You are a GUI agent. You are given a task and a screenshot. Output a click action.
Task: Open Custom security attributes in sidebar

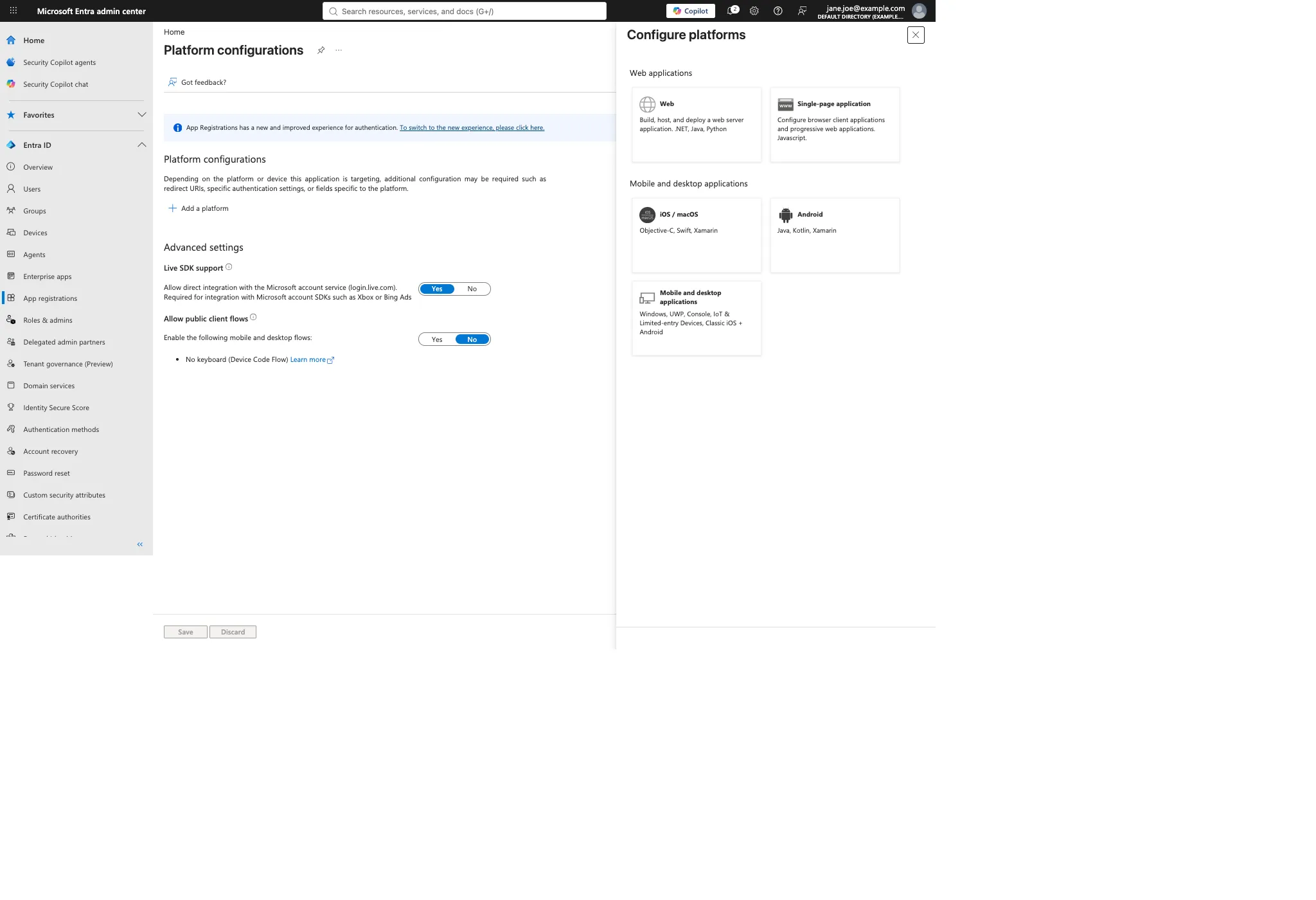76,495
